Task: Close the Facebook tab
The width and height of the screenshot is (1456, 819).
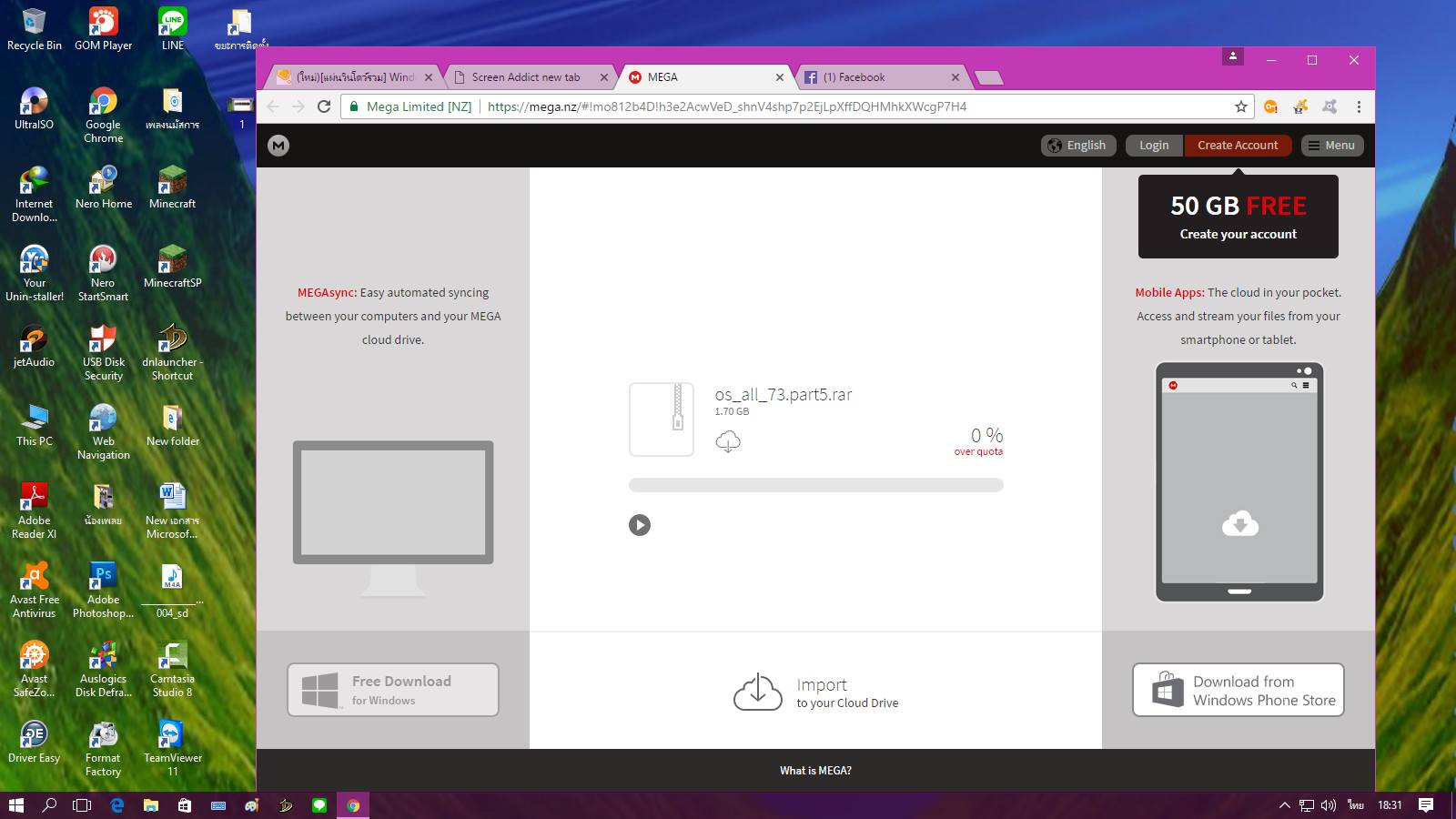Action: (x=955, y=77)
